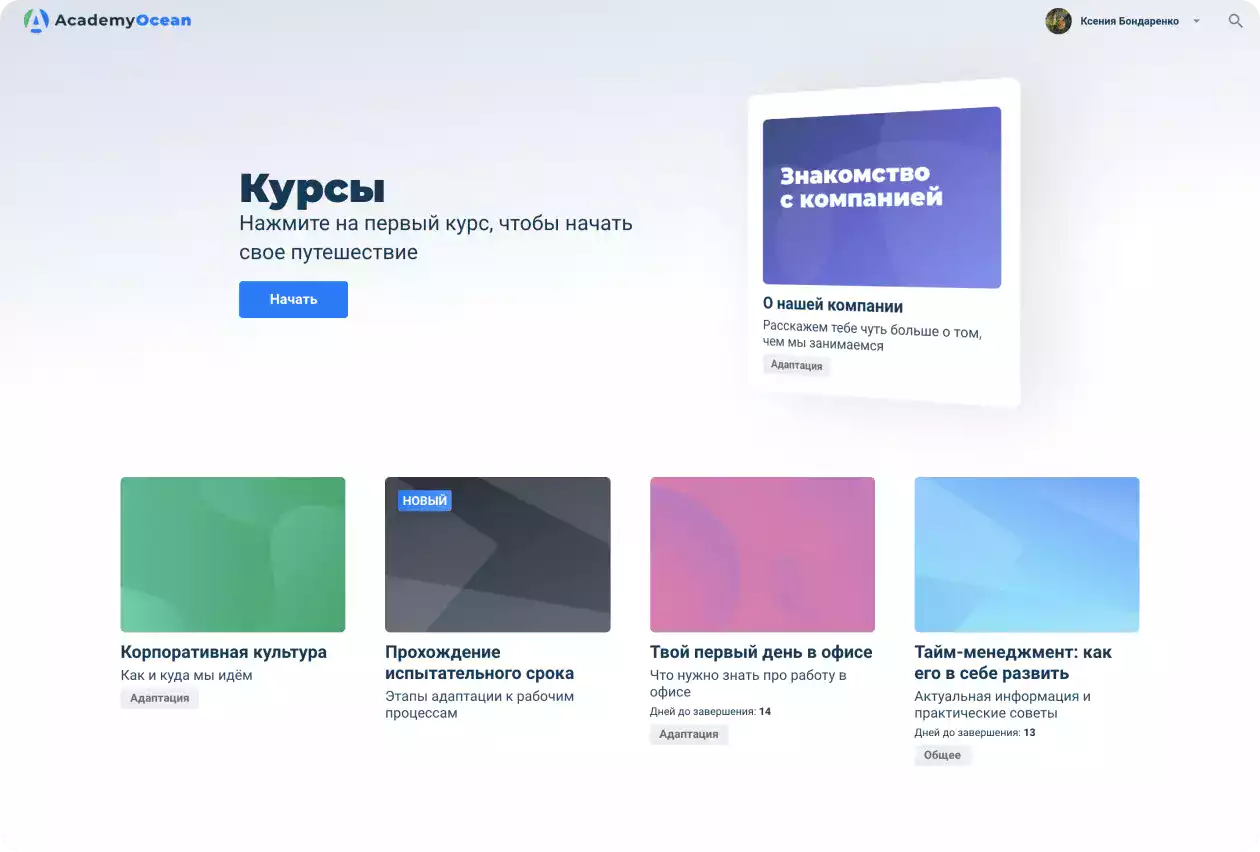Click the user avatar of Ксения Бондаренко
Screen dimensions: 1260x852
click(x=1057, y=20)
